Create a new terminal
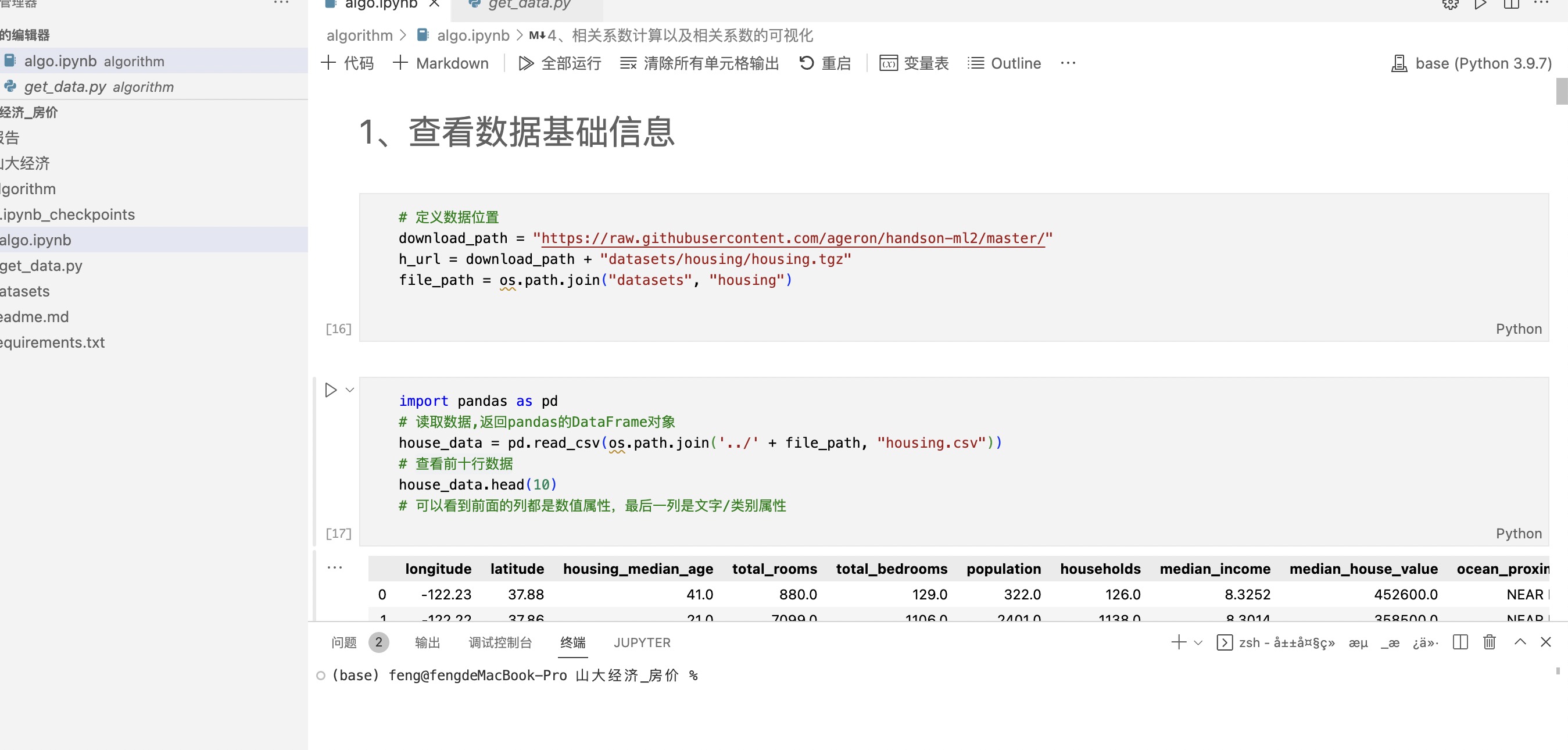The width and height of the screenshot is (1568, 750). (x=1179, y=642)
